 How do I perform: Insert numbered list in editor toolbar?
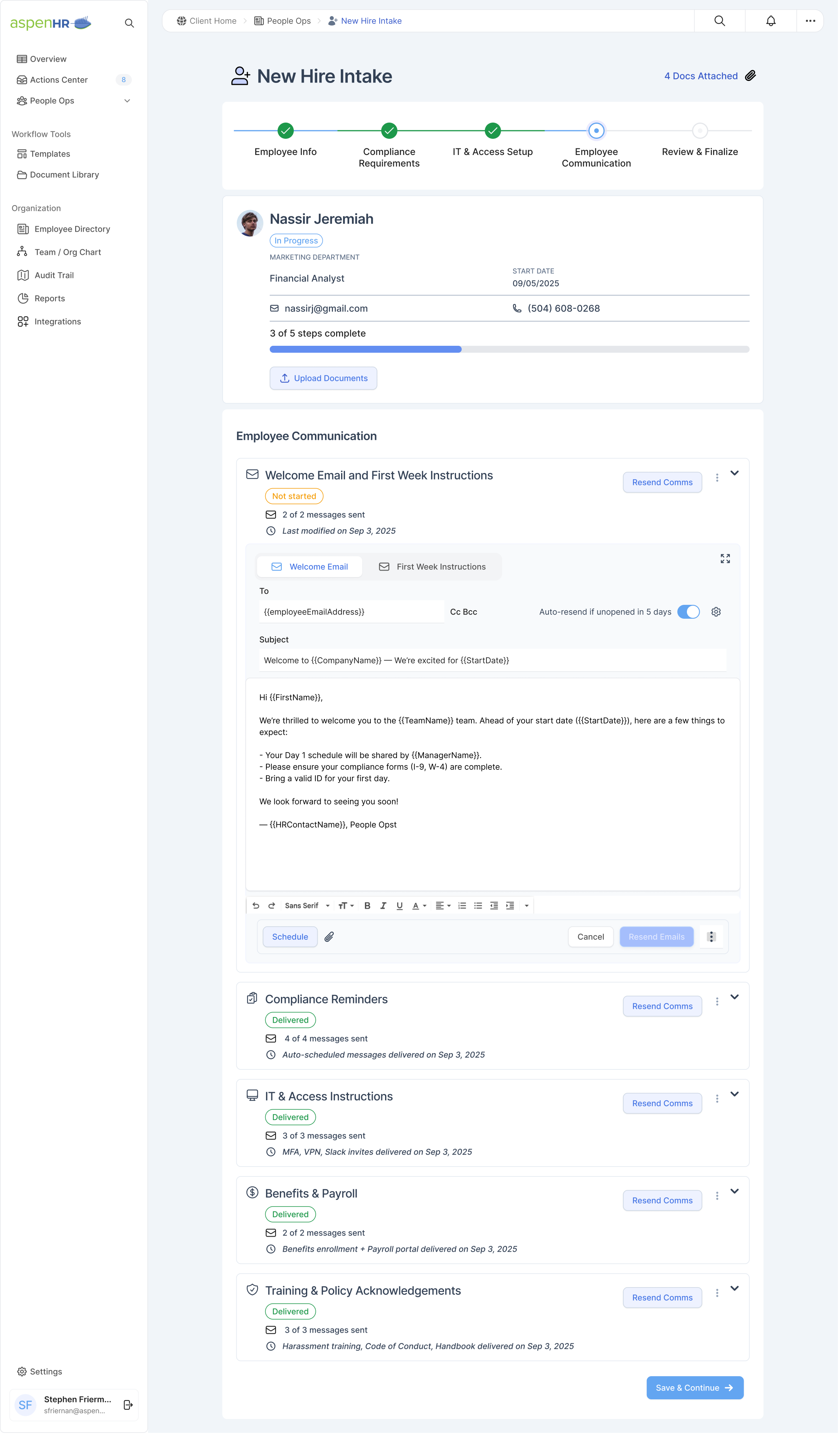pyautogui.click(x=461, y=905)
